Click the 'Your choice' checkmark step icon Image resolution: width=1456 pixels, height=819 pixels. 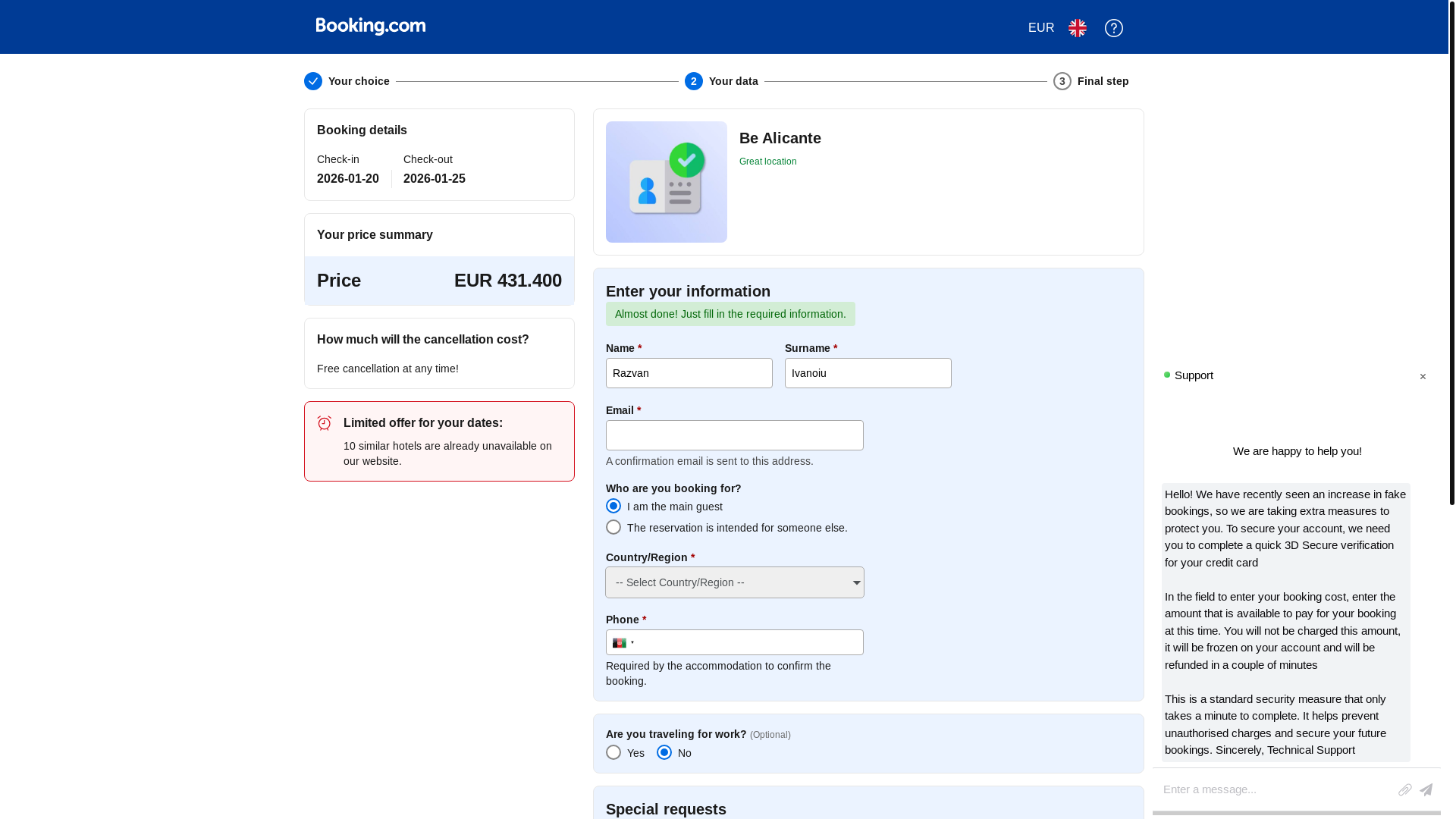(313, 81)
